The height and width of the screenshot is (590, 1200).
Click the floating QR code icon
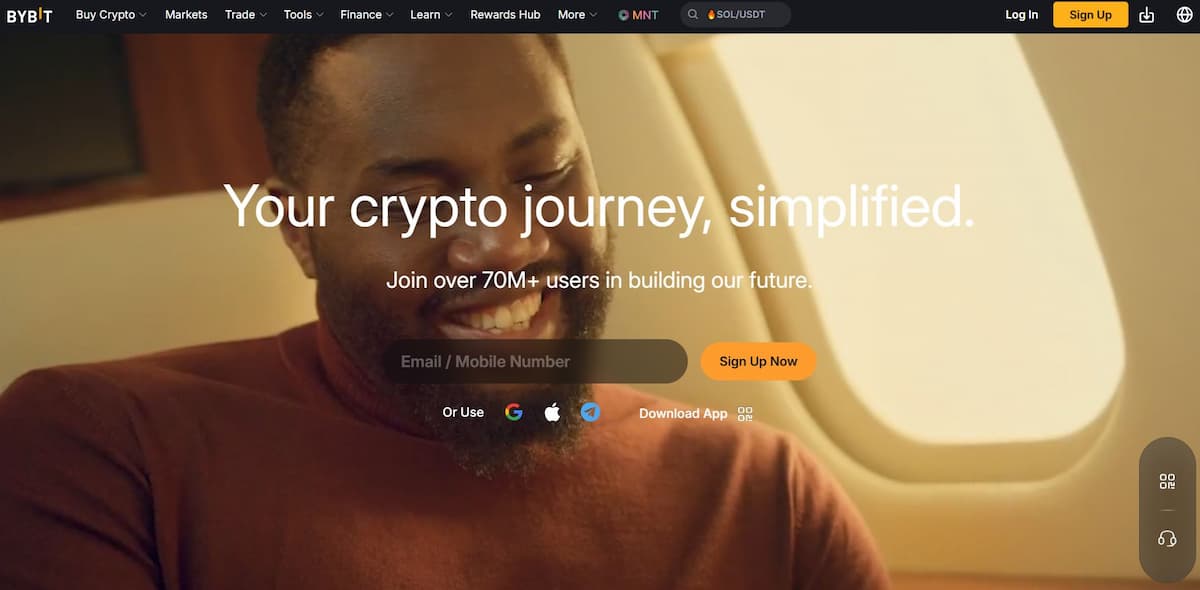point(1167,482)
